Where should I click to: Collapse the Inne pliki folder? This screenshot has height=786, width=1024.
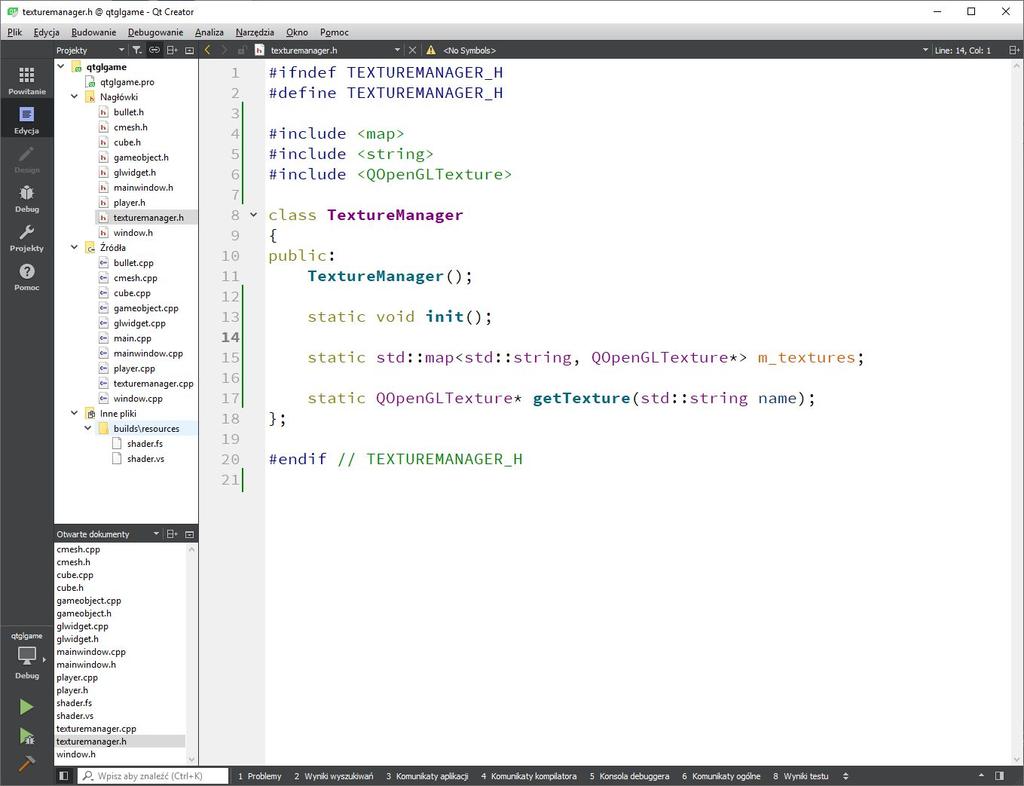coord(74,413)
